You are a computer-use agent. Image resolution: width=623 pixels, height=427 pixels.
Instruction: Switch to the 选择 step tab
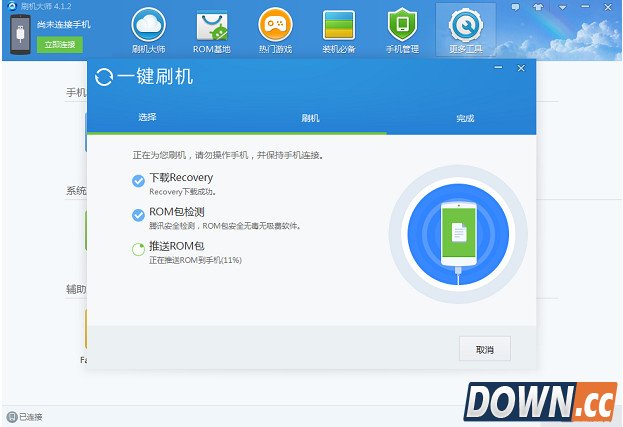pyautogui.click(x=147, y=118)
